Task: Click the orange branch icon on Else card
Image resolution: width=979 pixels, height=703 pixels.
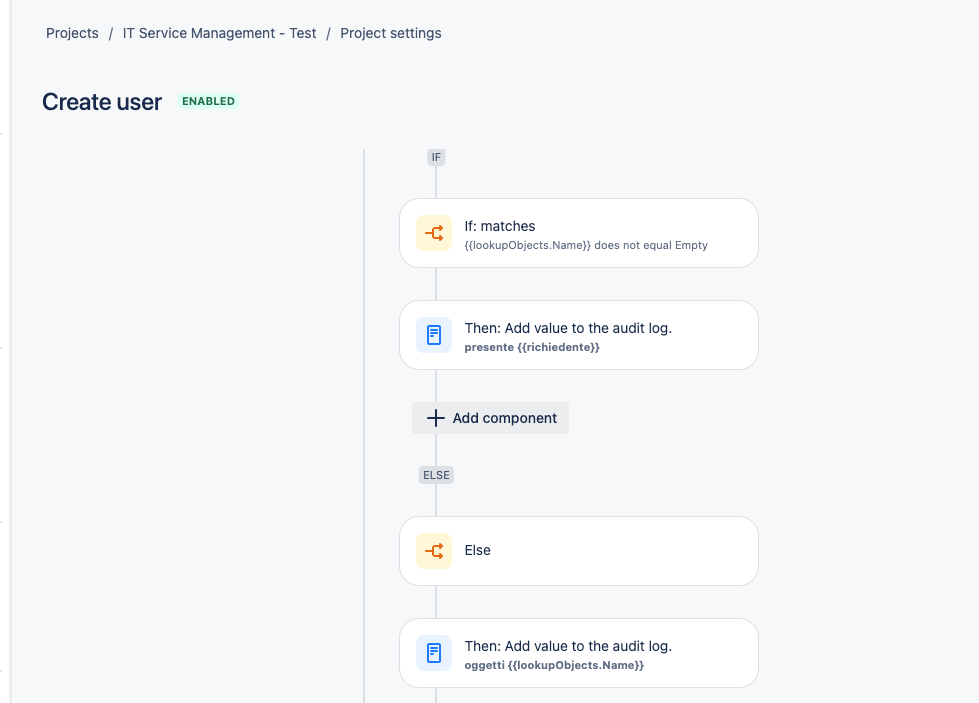Action: click(x=434, y=551)
